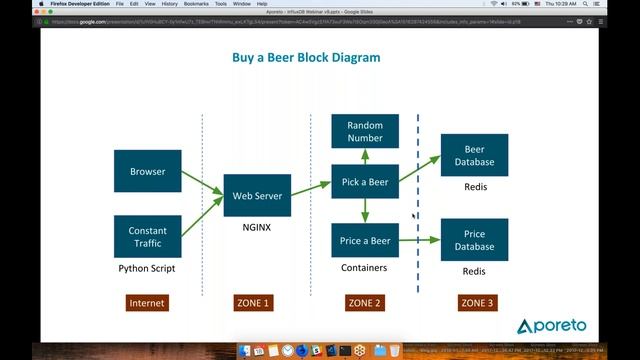The height and width of the screenshot is (360, 640).
Task: Open Firefox Developer Edition from the dock
Action: [x=302, y=351]
